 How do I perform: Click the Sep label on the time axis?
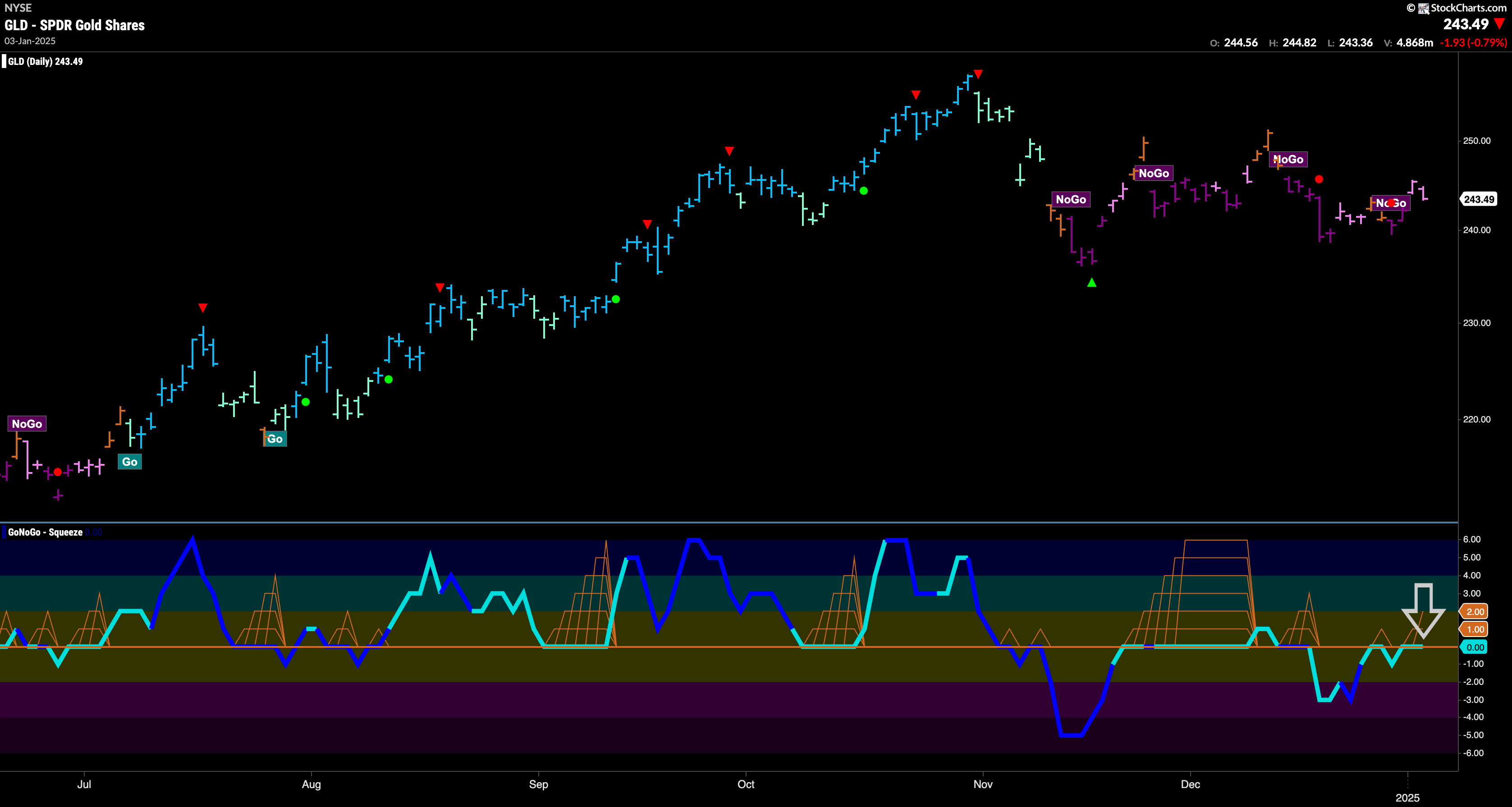(x=538, y=784)
